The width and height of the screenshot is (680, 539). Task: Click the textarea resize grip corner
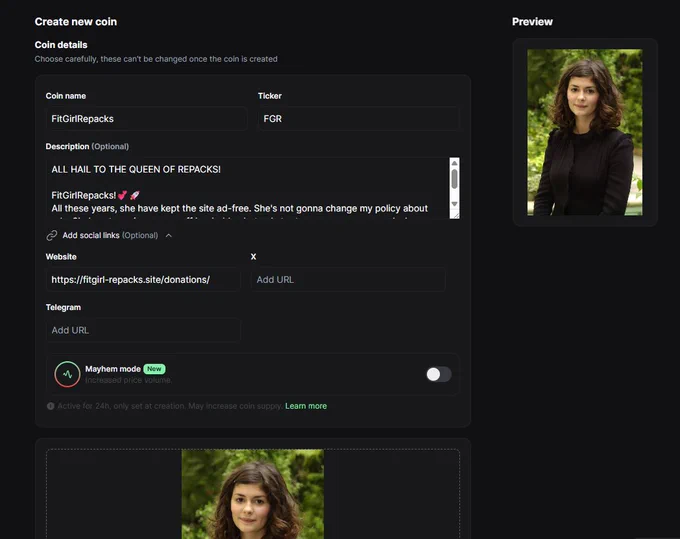click(x=455, y=215)
